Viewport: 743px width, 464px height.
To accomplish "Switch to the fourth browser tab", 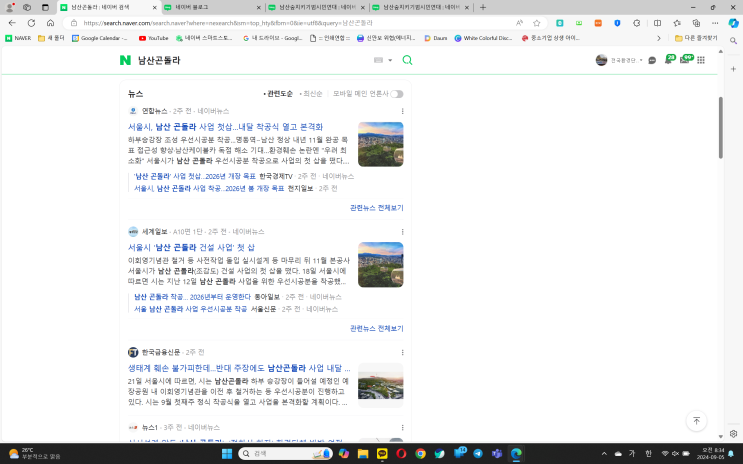I will (420, 8).
